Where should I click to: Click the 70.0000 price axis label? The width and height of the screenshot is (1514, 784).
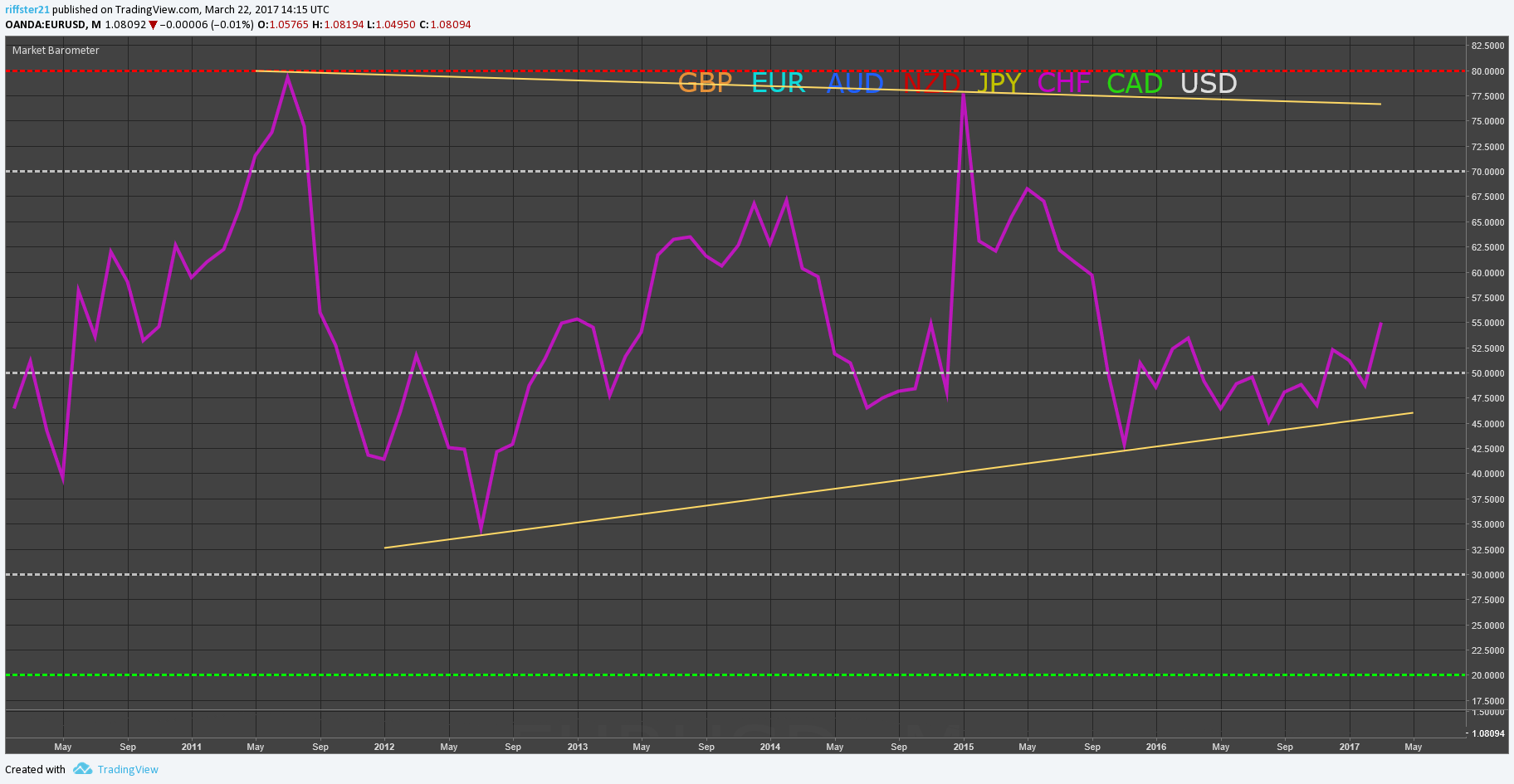(1487, 172)
